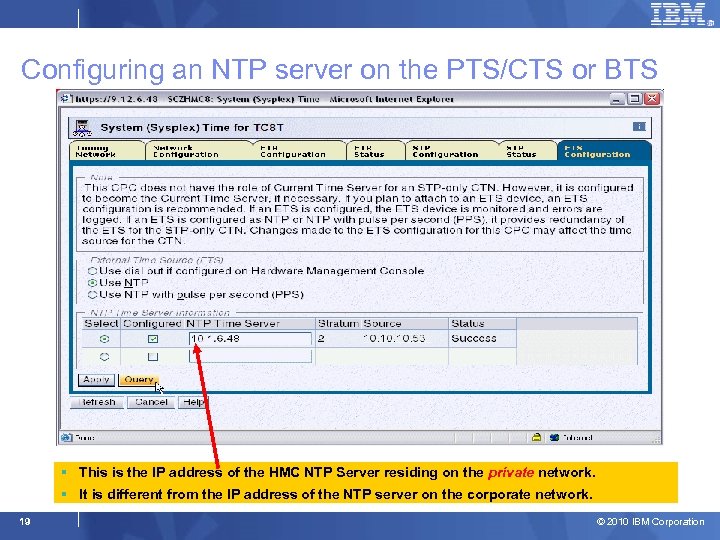Click the '© 2010 IBM Corporation' footer text
720x540 pixels.
651,522
